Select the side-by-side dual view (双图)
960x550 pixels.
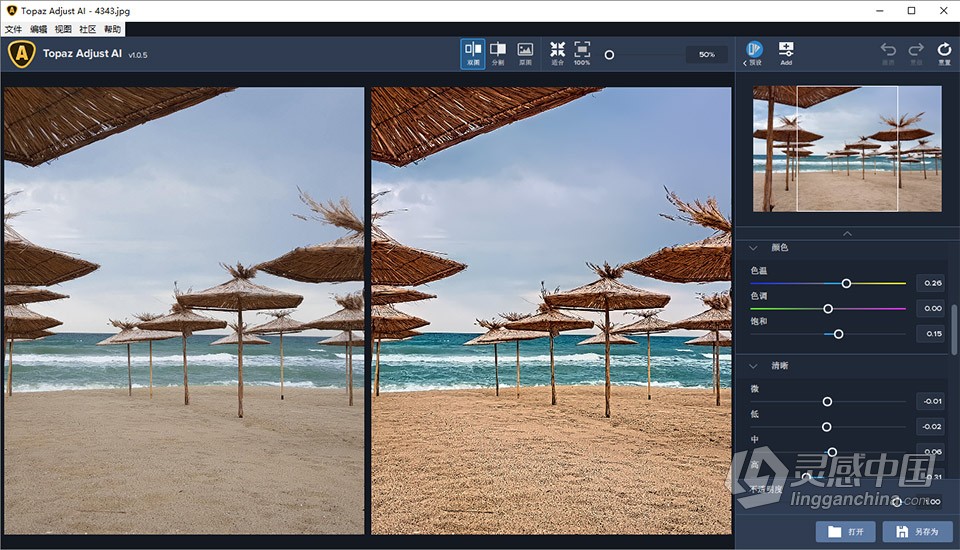coord(473,54)
